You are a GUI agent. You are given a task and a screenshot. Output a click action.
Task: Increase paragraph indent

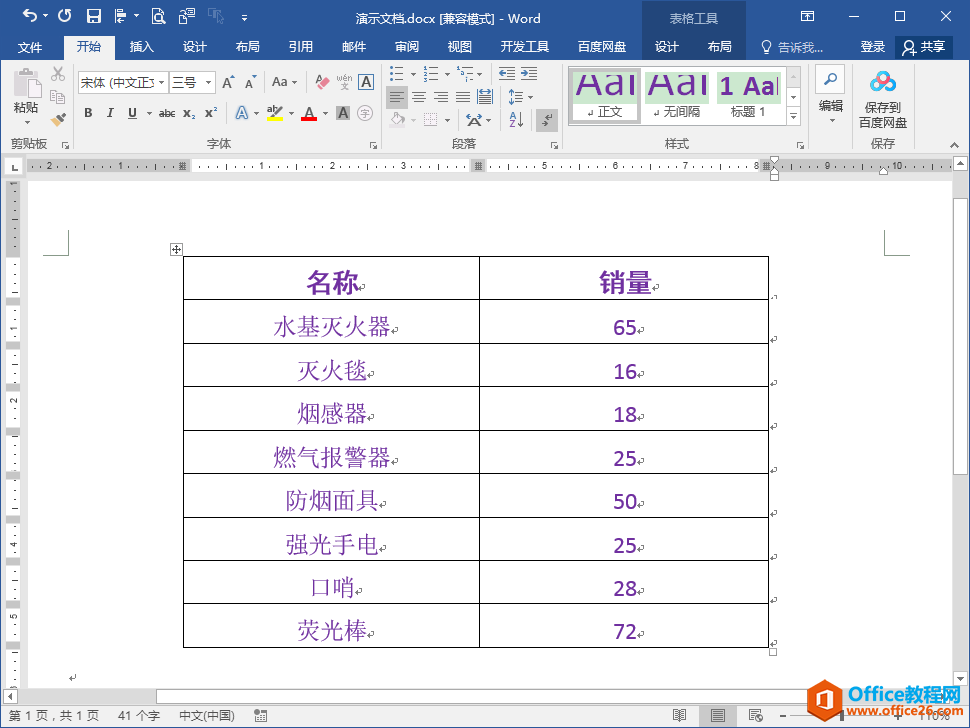click(x=529, y=74)
